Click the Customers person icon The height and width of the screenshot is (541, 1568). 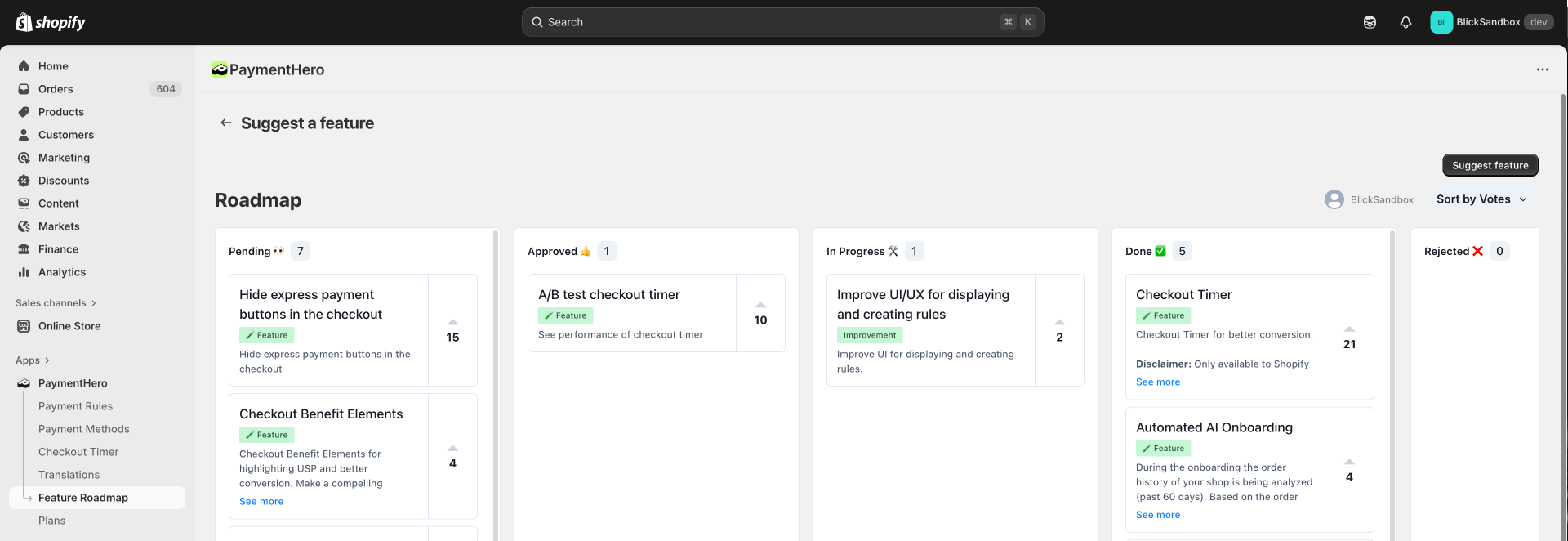coord(24,135)
